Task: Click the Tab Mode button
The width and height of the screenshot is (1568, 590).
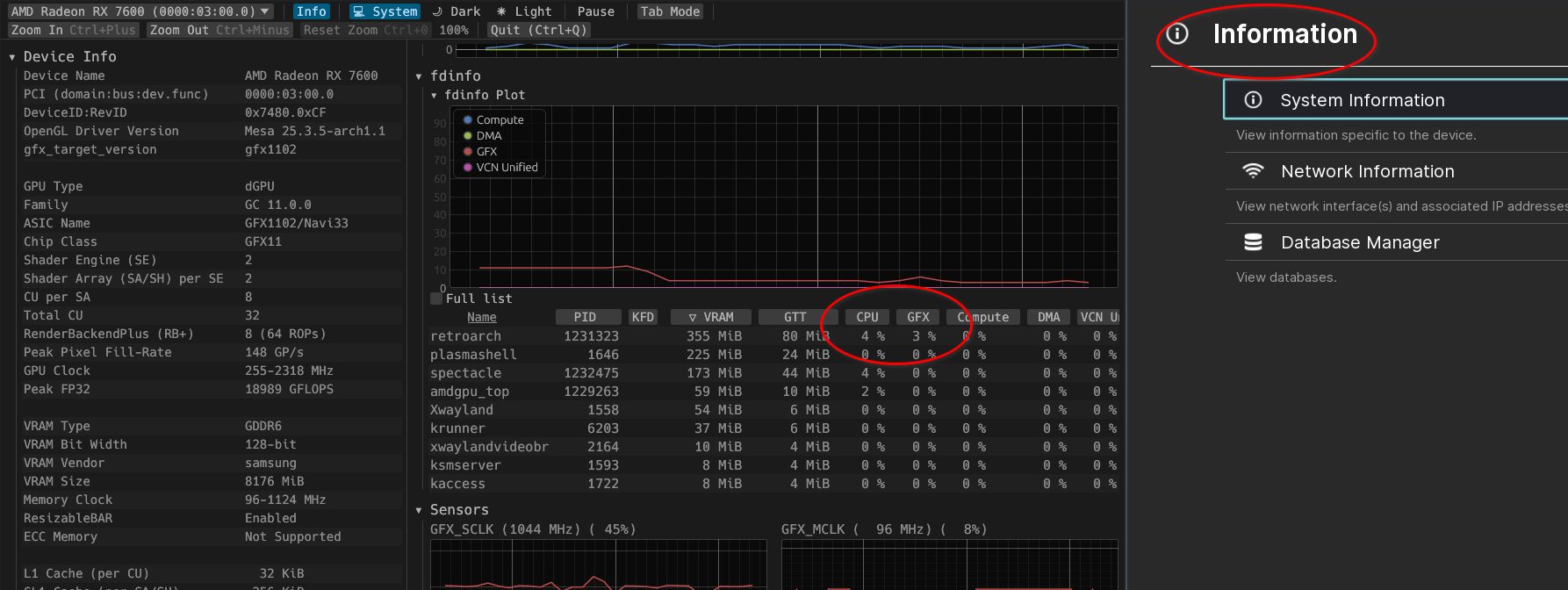Action: [x=670, y=11]
